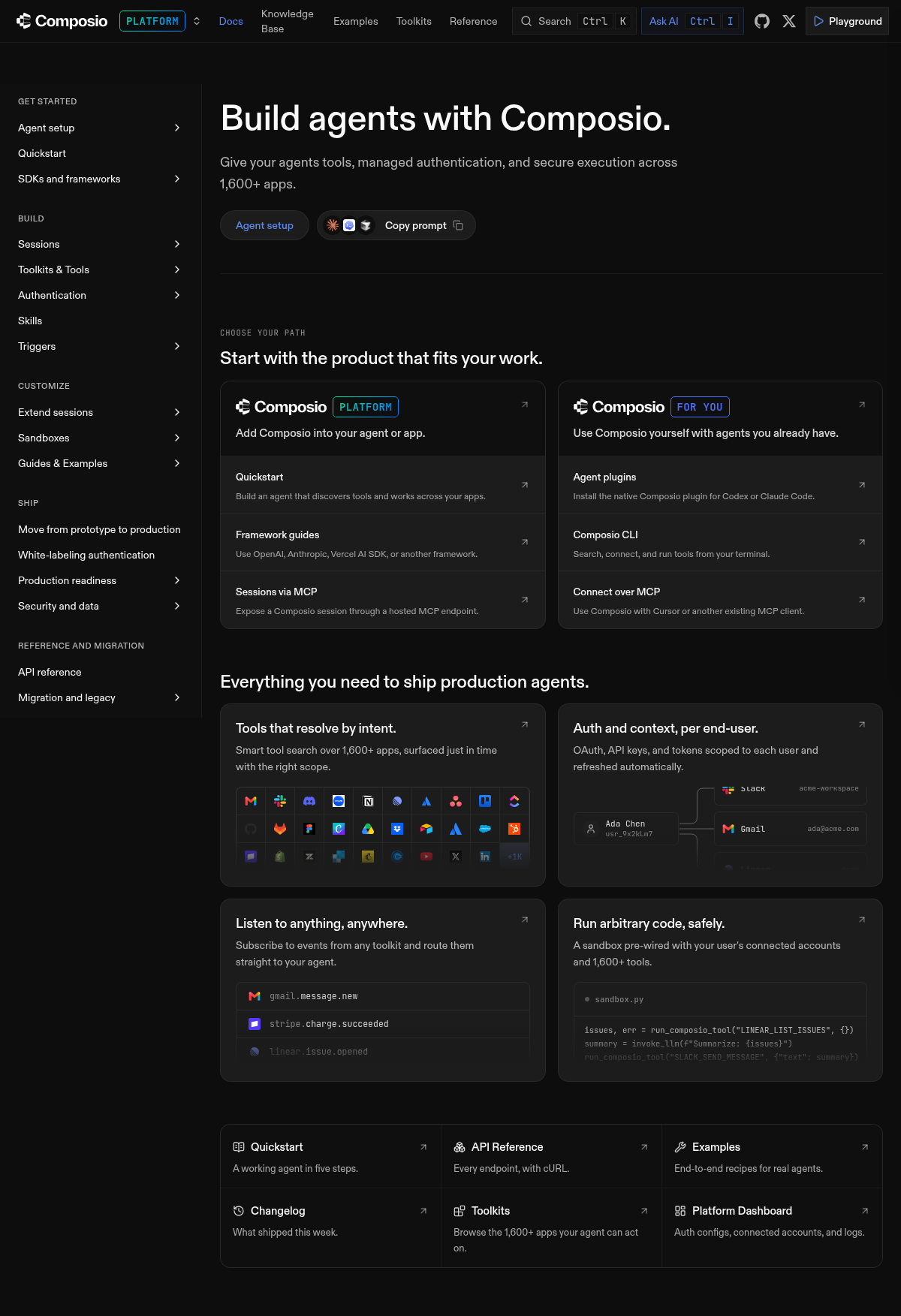Click the Agent setup pill button
Viewport: 901px width, 1316px height.
pyautogui.click(x=264, y=225)
